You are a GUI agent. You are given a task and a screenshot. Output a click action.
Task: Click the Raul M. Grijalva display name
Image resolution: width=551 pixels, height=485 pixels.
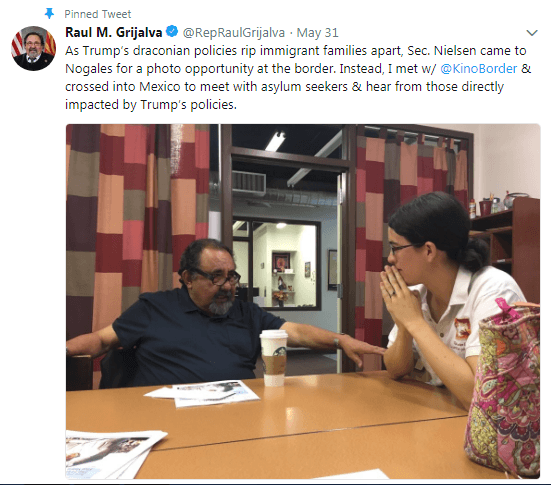114,32
